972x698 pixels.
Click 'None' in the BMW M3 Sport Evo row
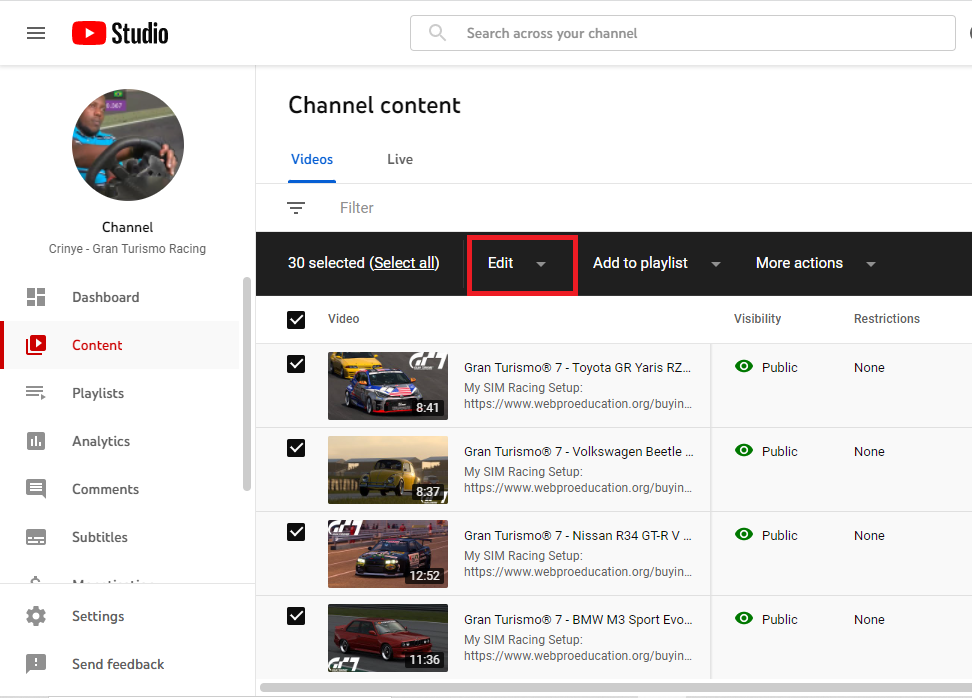click(869, 619)
